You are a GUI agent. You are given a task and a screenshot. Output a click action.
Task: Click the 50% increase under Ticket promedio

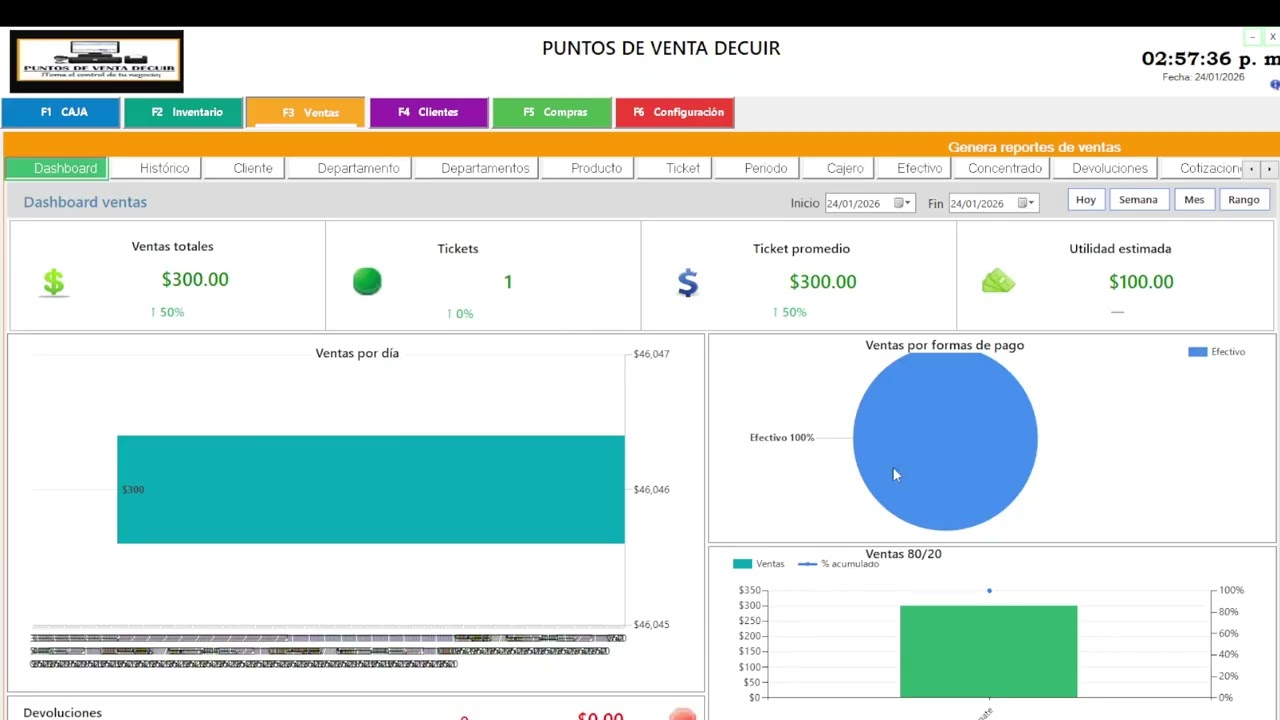point(789,312)
